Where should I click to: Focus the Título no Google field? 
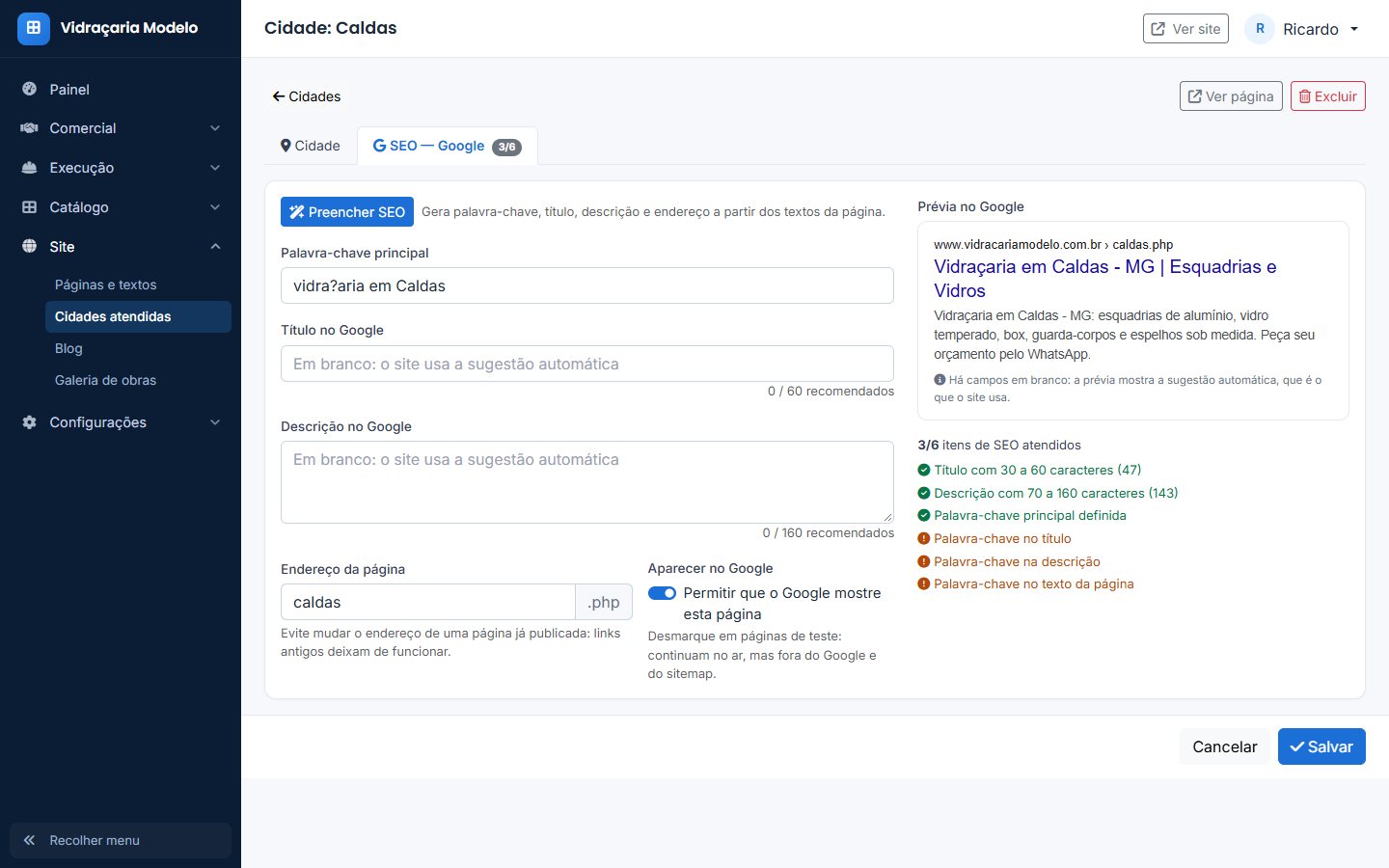587,364
